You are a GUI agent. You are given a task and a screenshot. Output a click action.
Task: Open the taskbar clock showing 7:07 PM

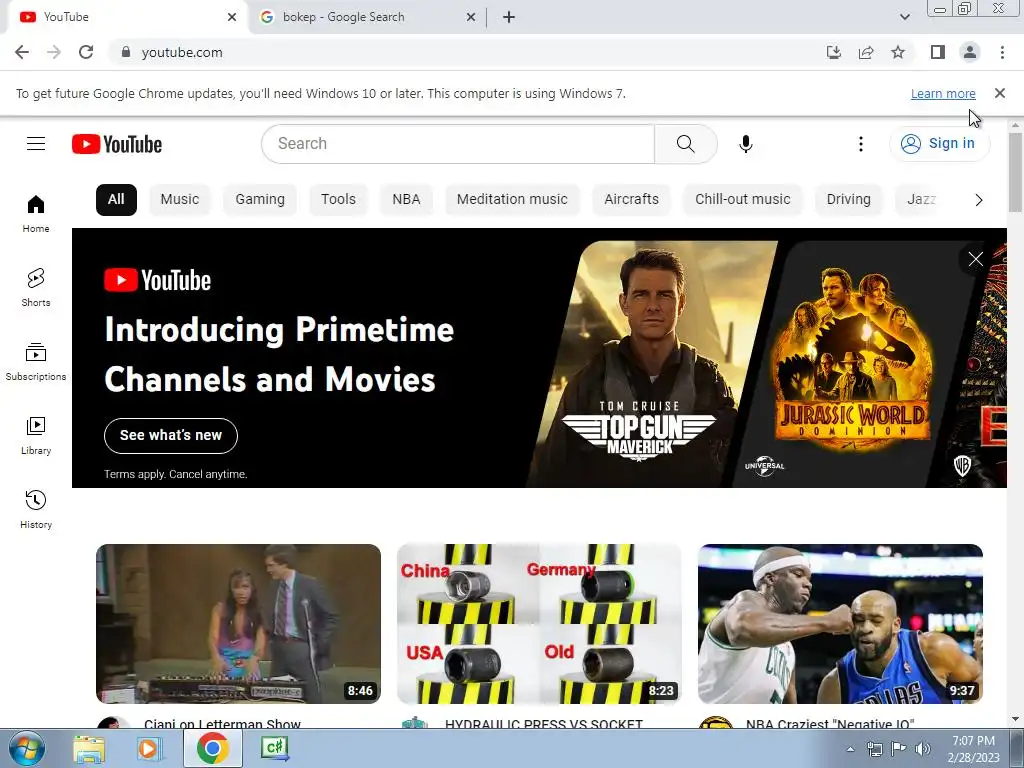[974, 749]
